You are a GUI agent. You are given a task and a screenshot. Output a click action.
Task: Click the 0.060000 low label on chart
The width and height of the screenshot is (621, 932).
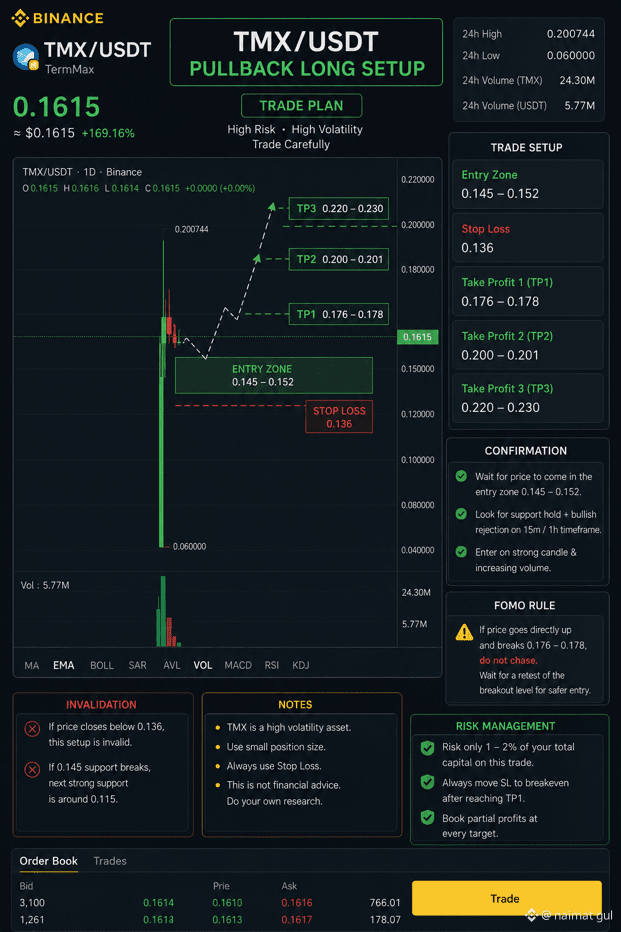(x=190, y=546)
